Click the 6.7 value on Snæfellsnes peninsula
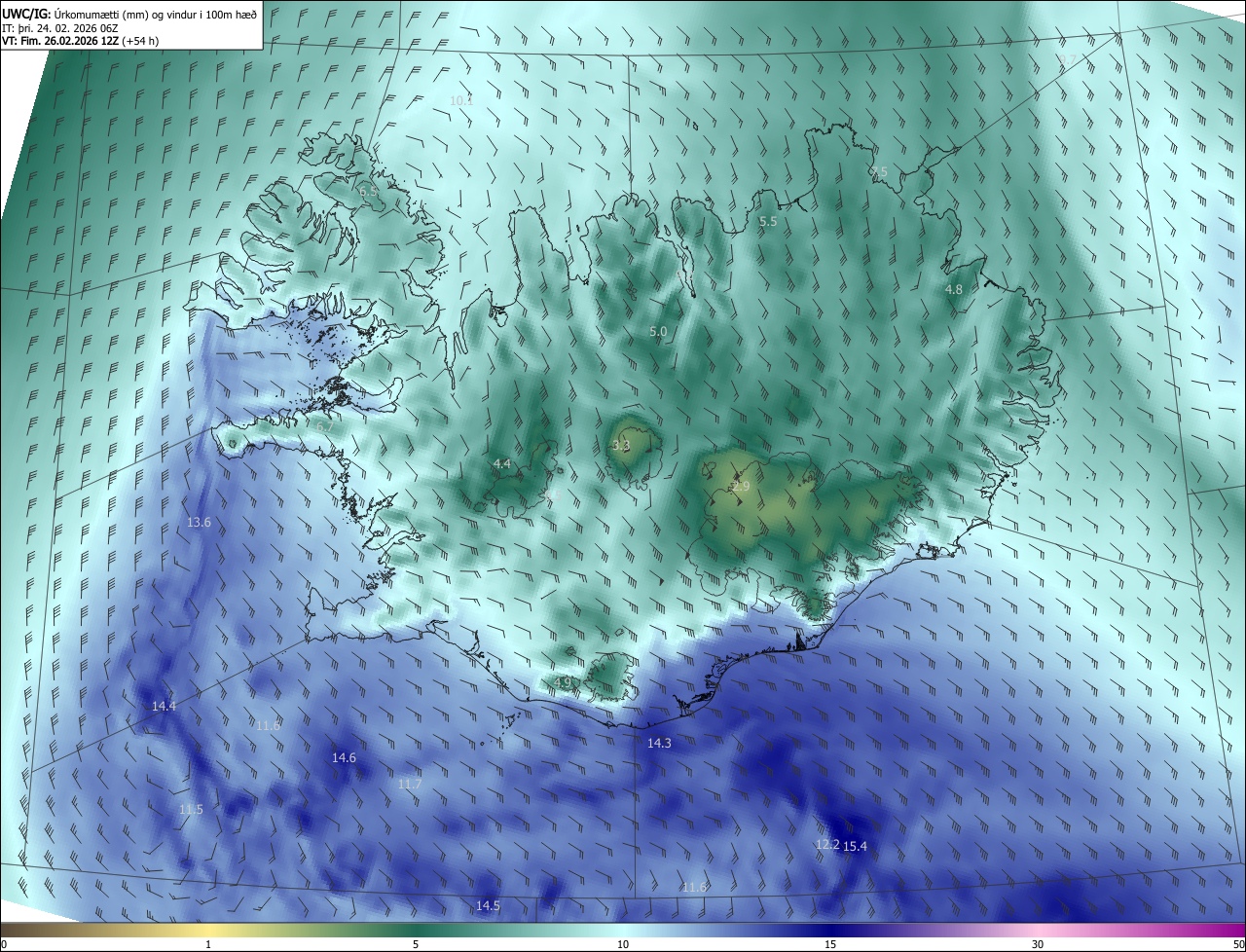This screenshot has height=952, width=1246. pos(324,426)
